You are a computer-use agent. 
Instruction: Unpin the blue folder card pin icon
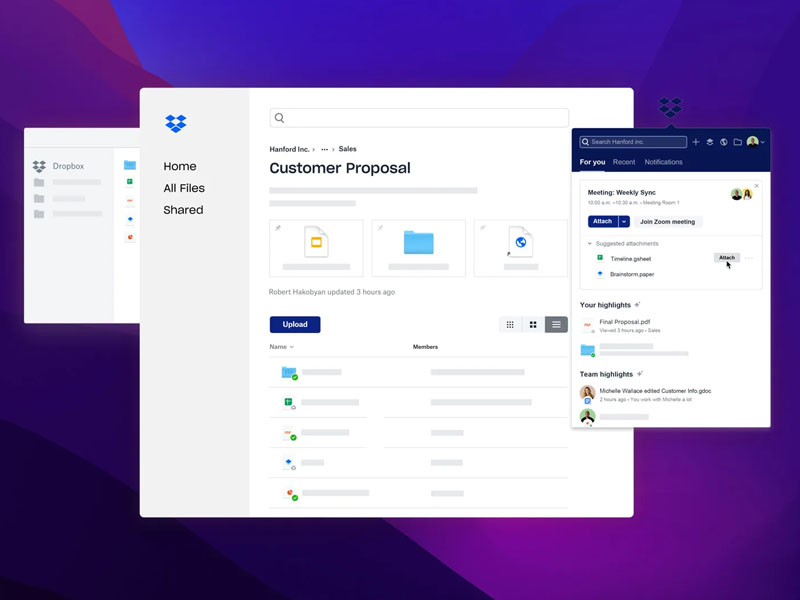coord(380,228)
